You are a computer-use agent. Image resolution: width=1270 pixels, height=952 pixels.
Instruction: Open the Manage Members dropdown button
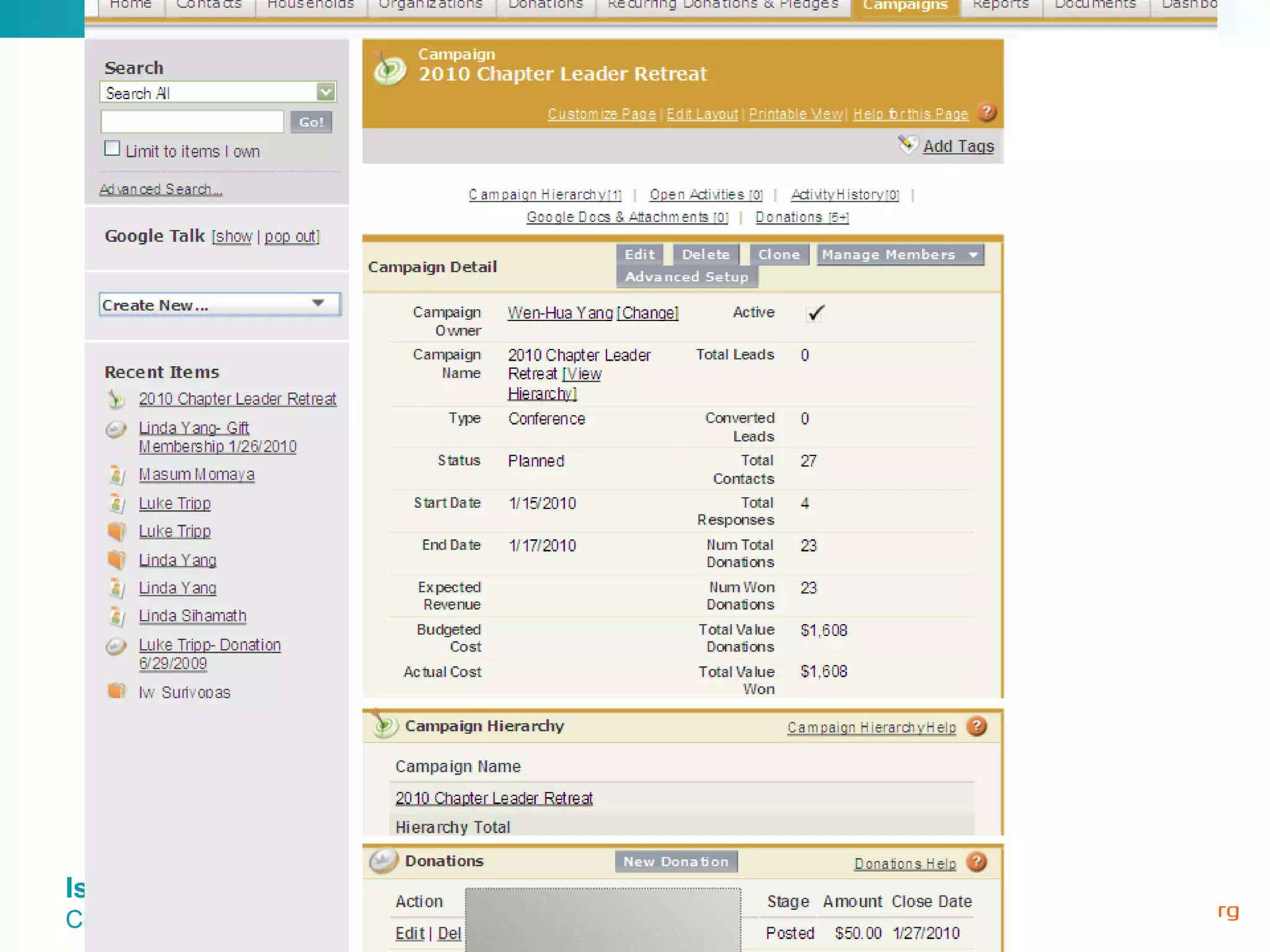pos(900,255)
